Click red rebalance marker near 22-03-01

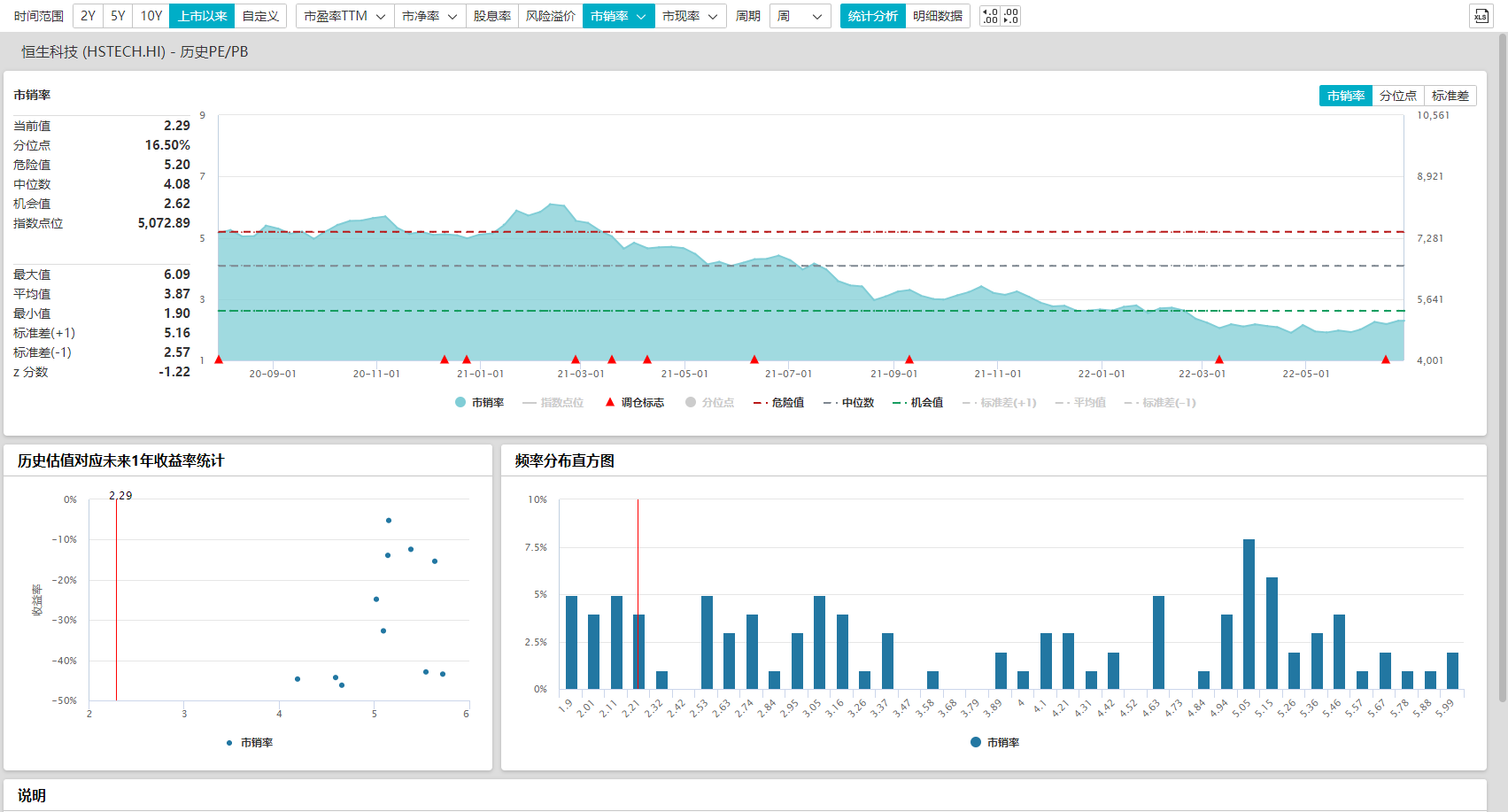tap(1219, 360)
